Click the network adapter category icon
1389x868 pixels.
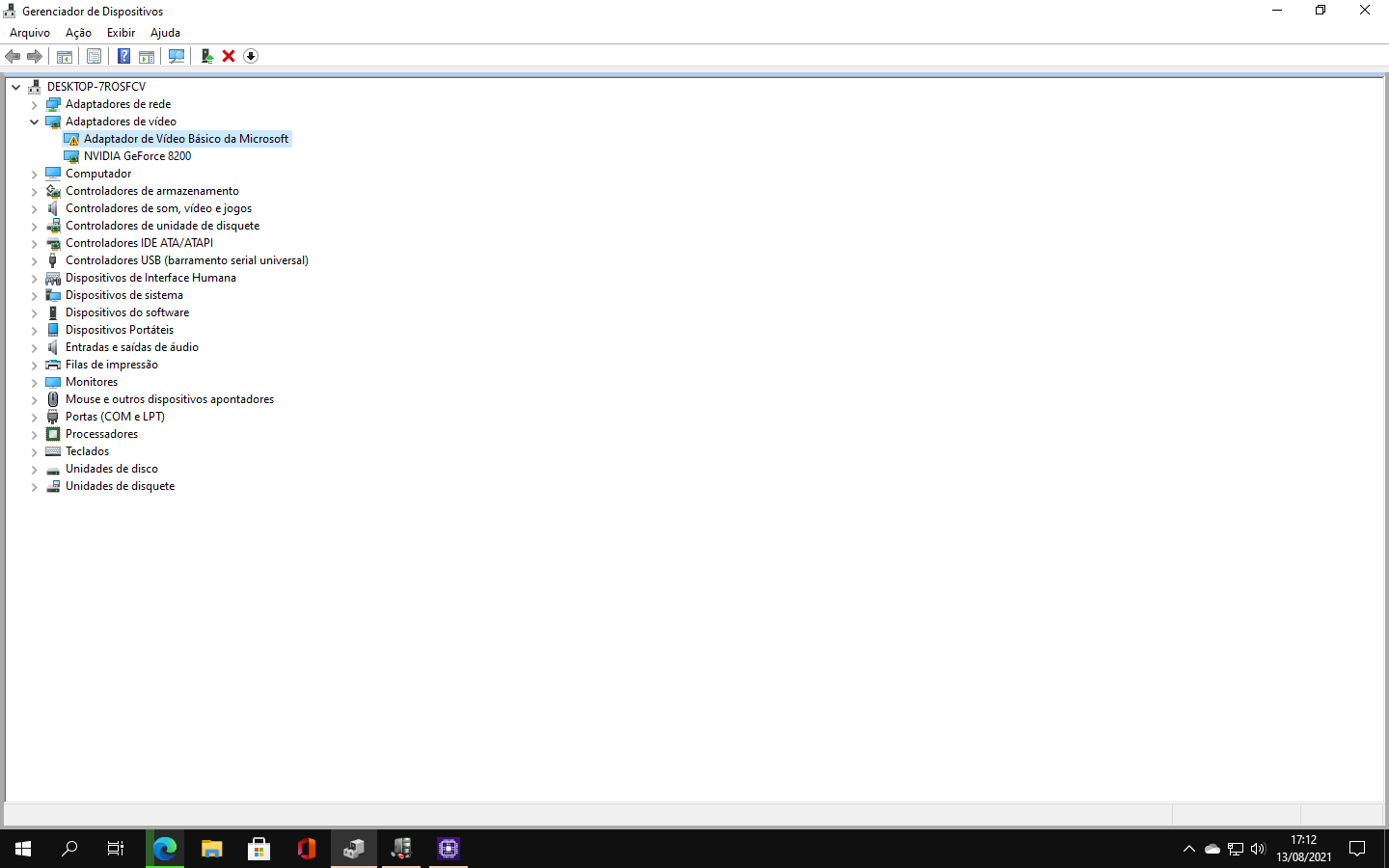53,104
